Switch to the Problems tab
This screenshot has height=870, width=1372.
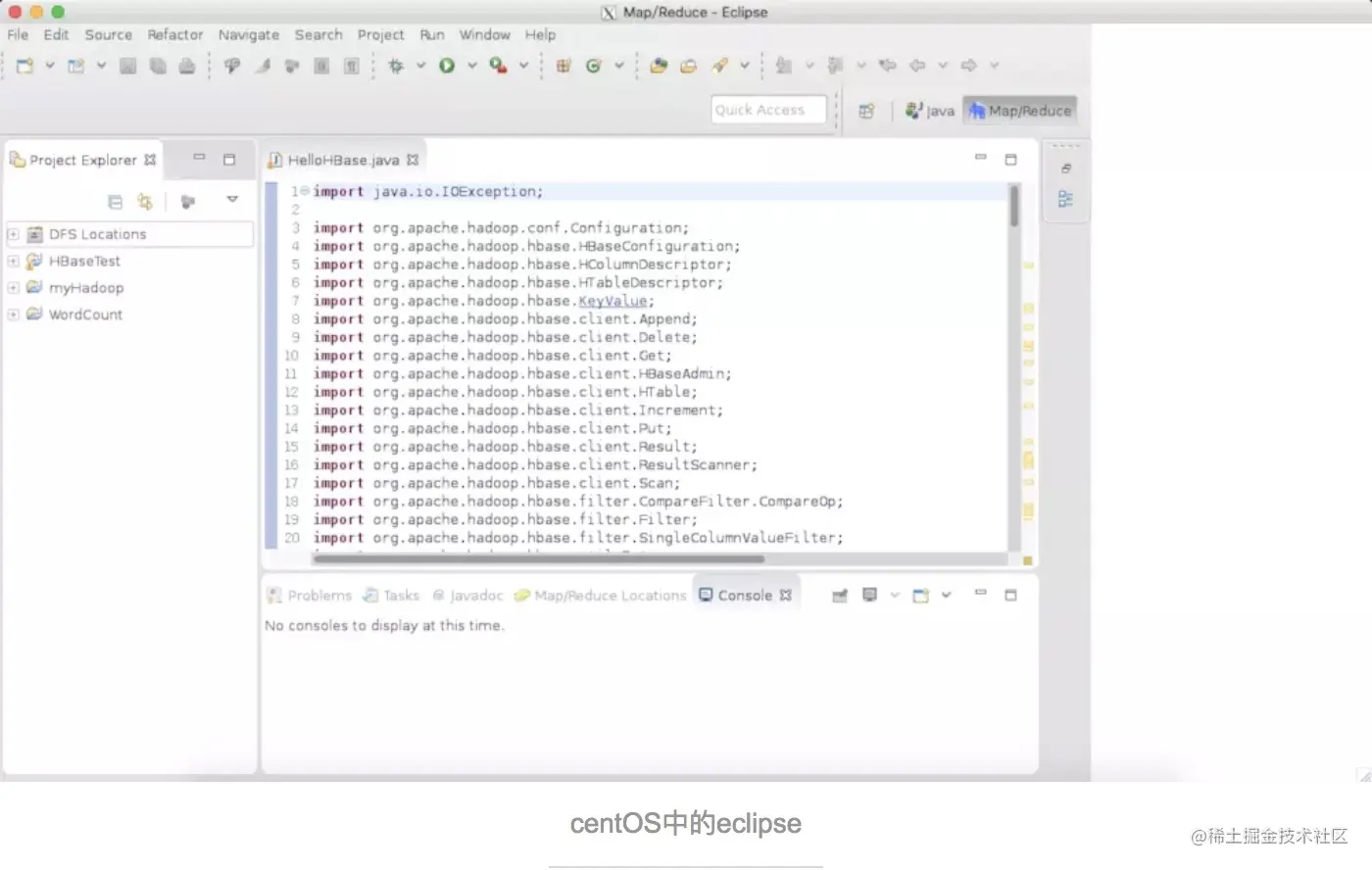[310, 596]
